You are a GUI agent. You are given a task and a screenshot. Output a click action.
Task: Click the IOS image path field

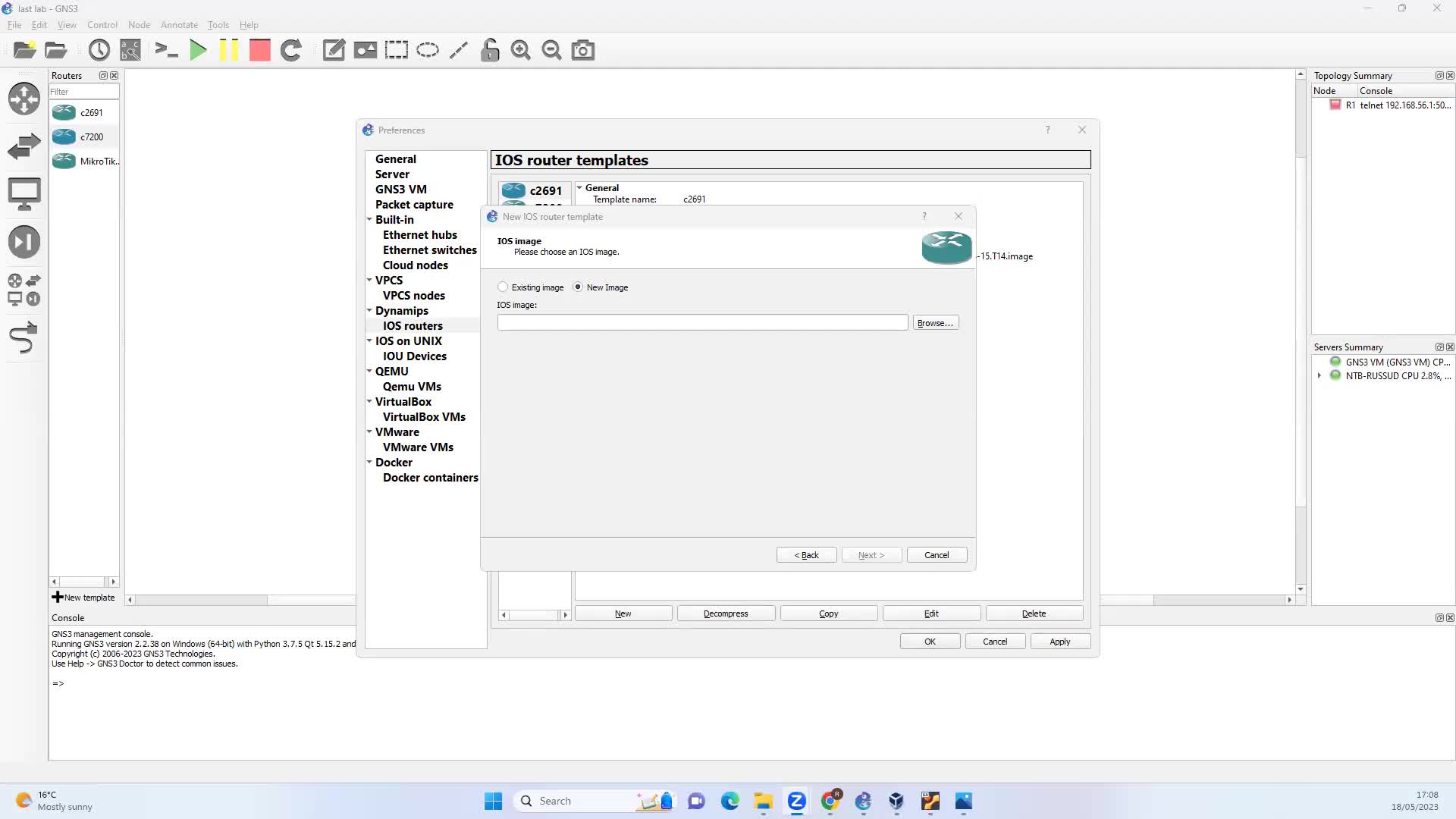tap(701, 322)
